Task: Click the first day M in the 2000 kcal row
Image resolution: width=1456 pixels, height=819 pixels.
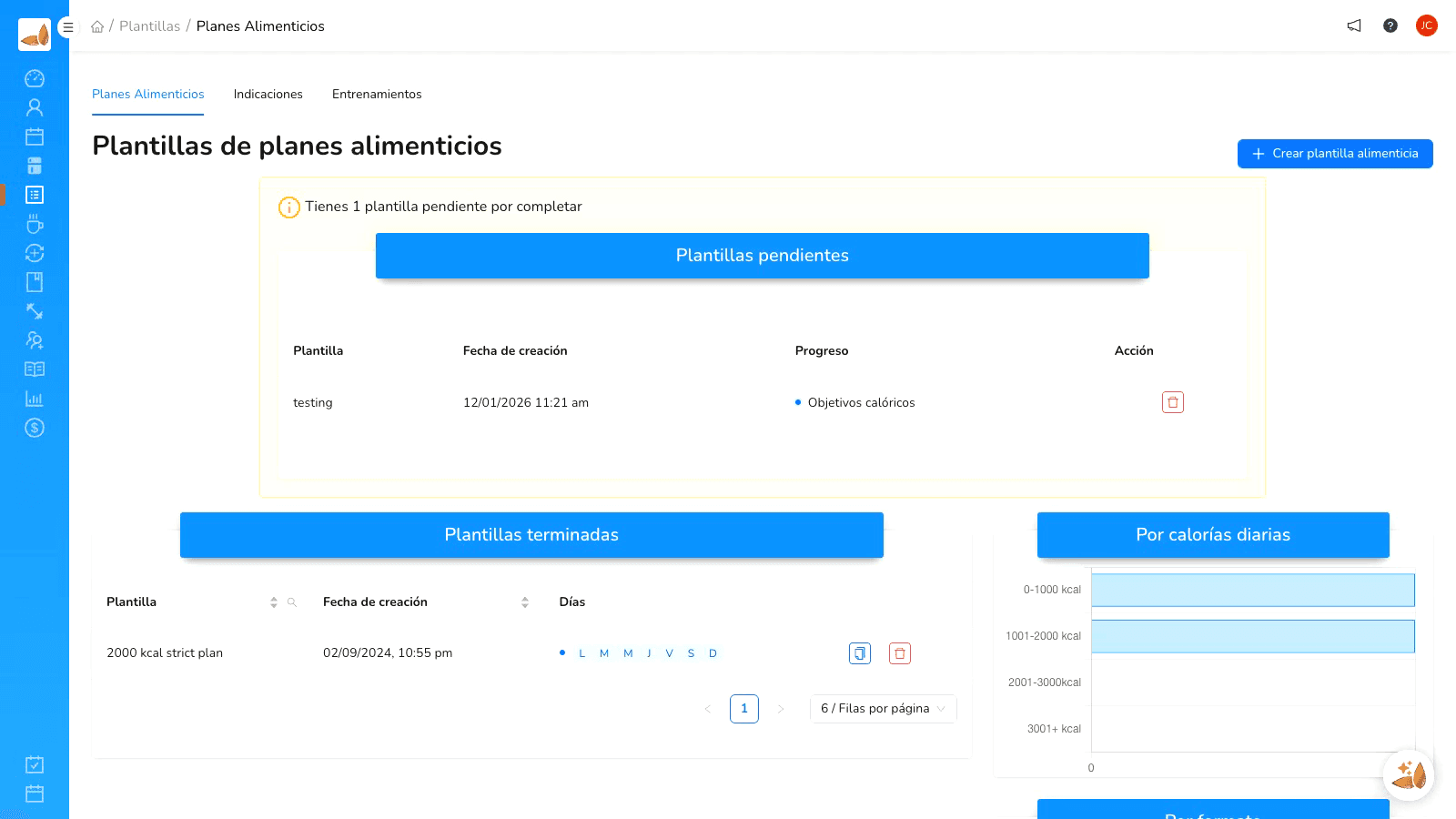Action: (604, 653)
